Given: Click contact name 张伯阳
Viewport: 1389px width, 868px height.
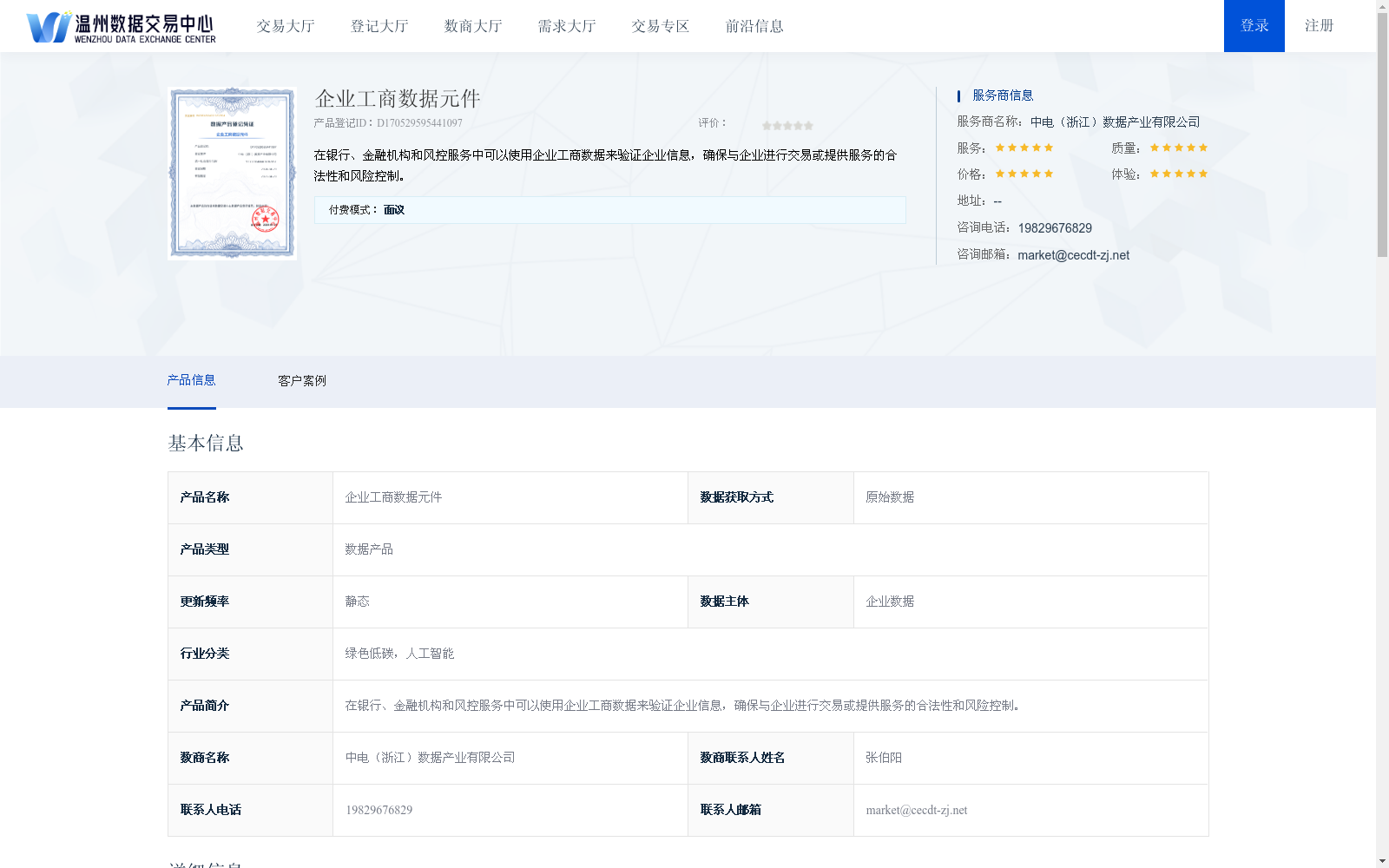Looking at the screenshot, I should click(x=884, y=758).
